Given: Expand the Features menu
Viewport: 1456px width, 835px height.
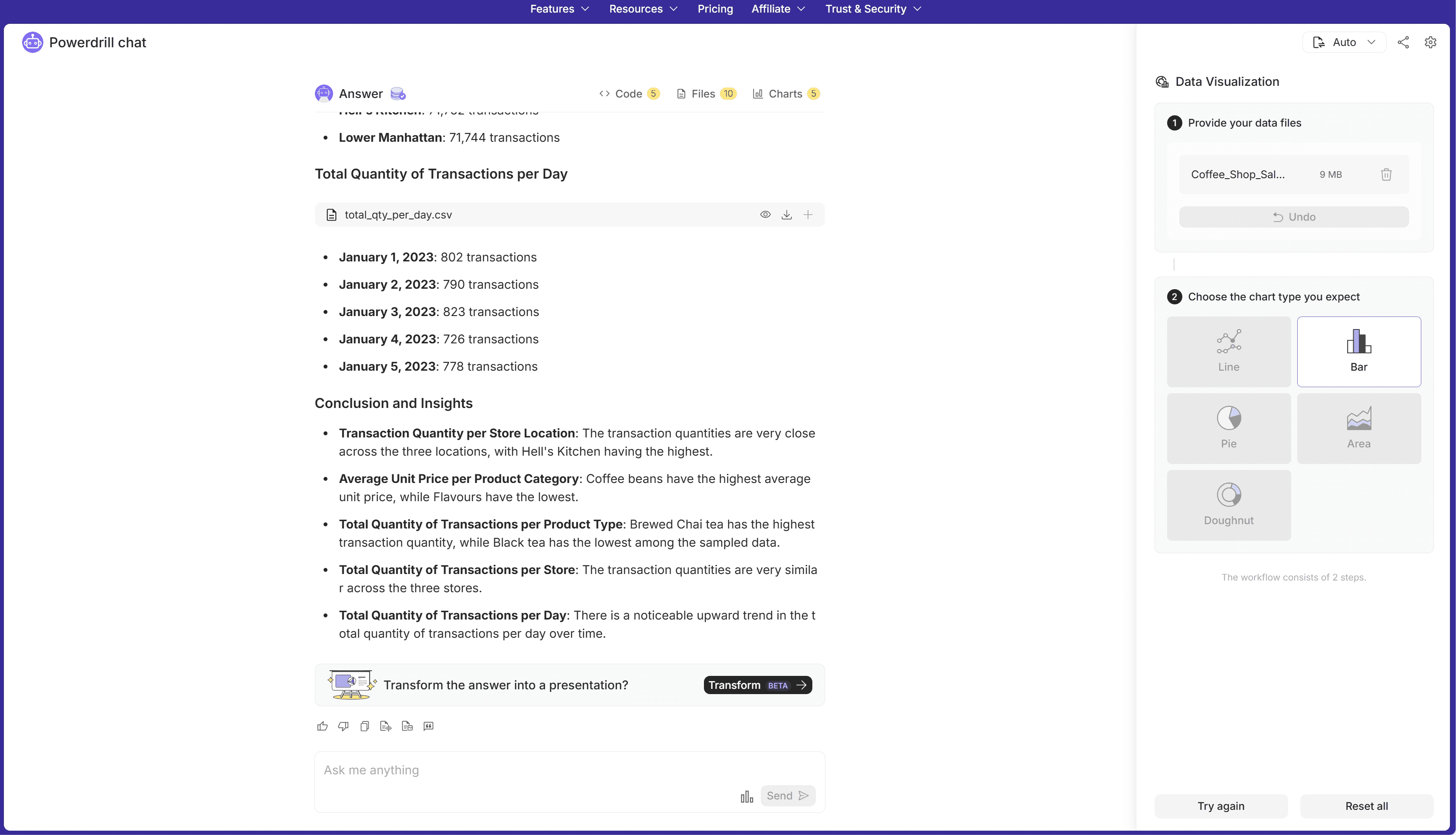Looking at the screenshot, I should pos(559,9).
